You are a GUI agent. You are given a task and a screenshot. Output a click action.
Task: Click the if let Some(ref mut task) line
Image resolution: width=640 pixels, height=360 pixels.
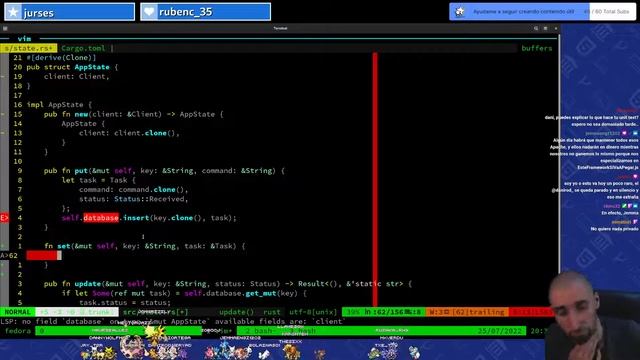click(x=184, y=293)
